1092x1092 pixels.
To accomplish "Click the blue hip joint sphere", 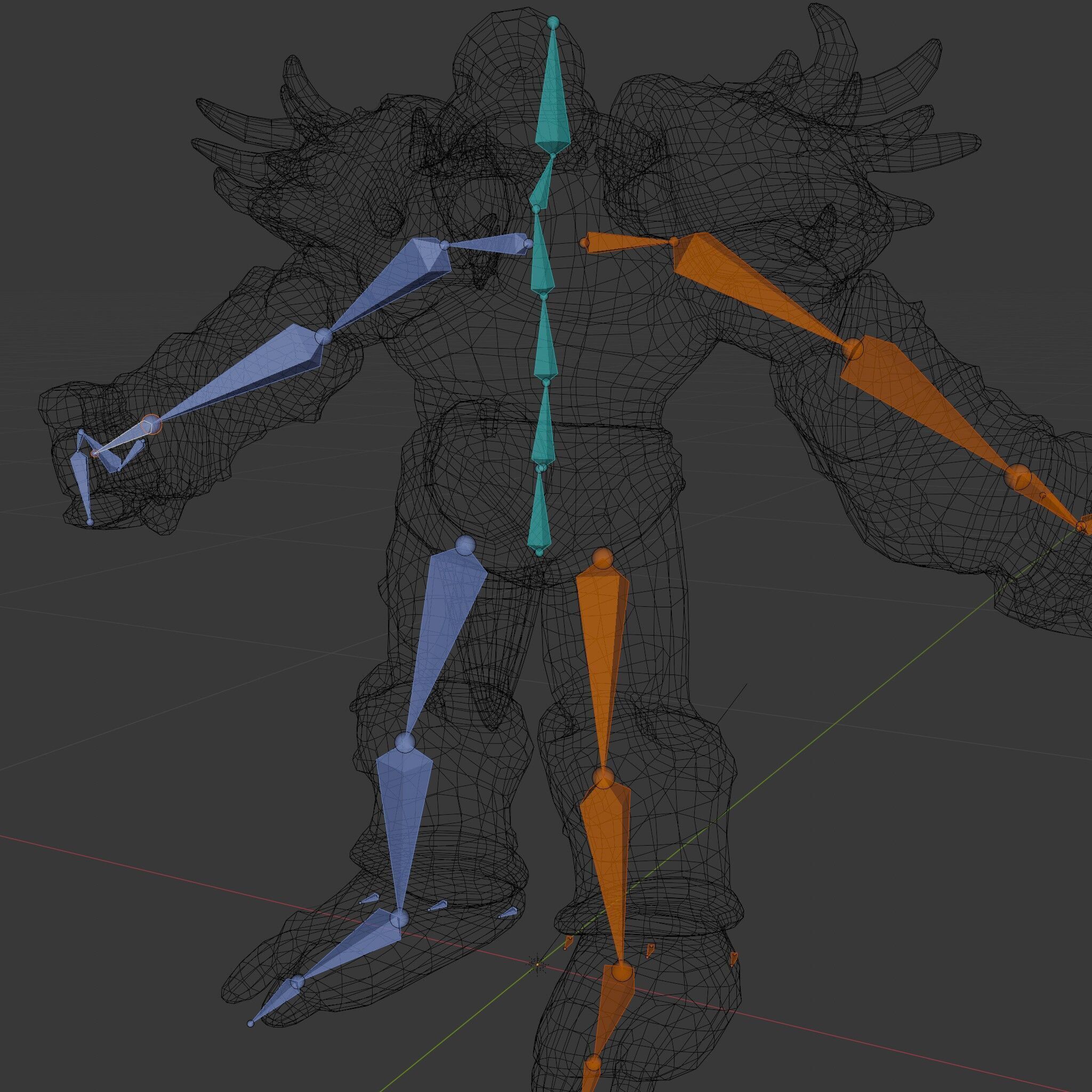I will 465,545.
